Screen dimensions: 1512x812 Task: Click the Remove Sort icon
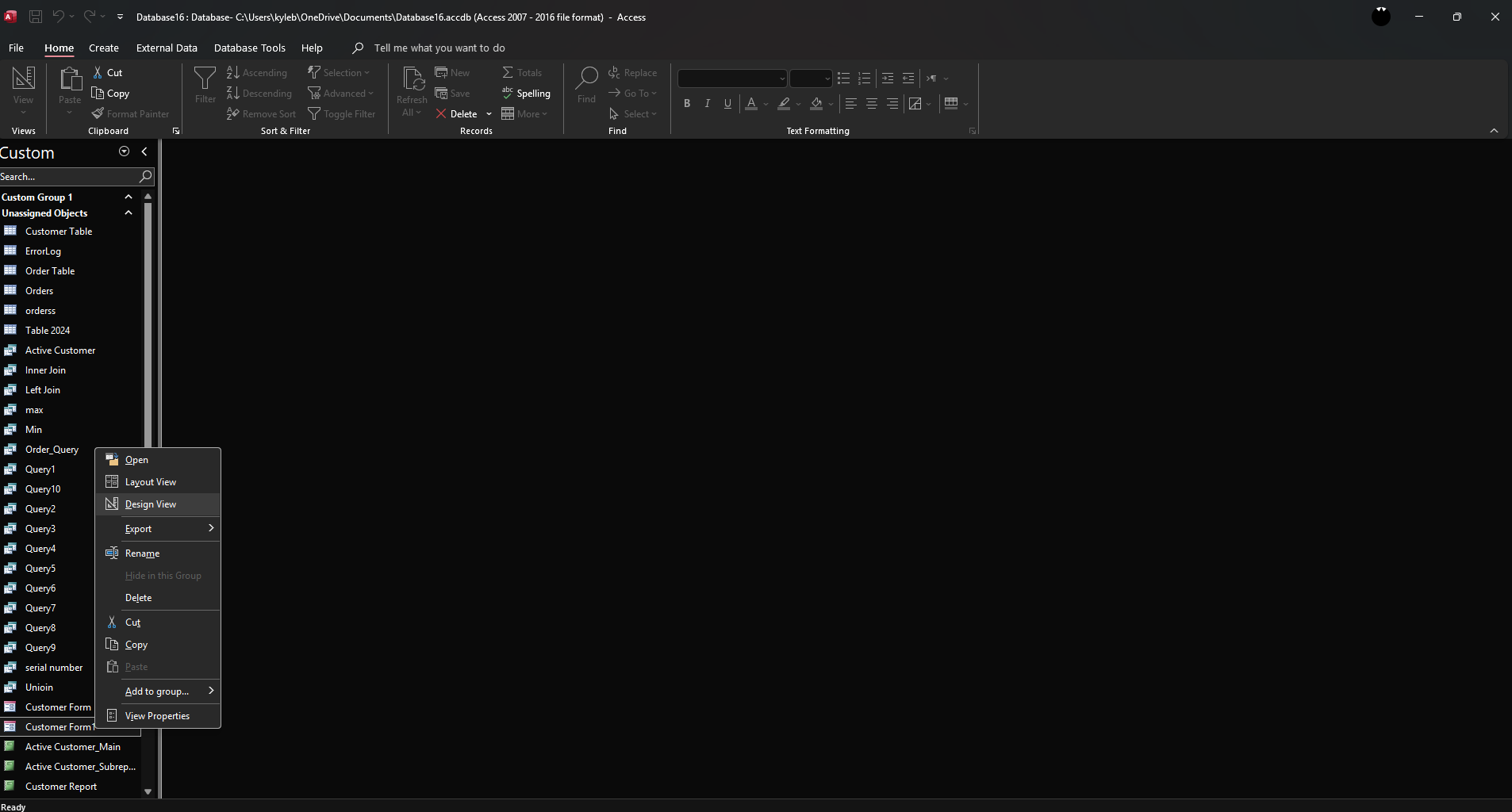[232, 113]
